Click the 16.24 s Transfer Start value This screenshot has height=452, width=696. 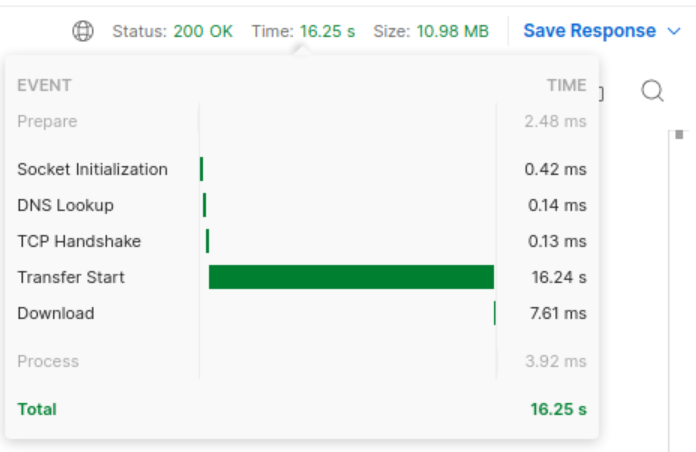(558, 277)
